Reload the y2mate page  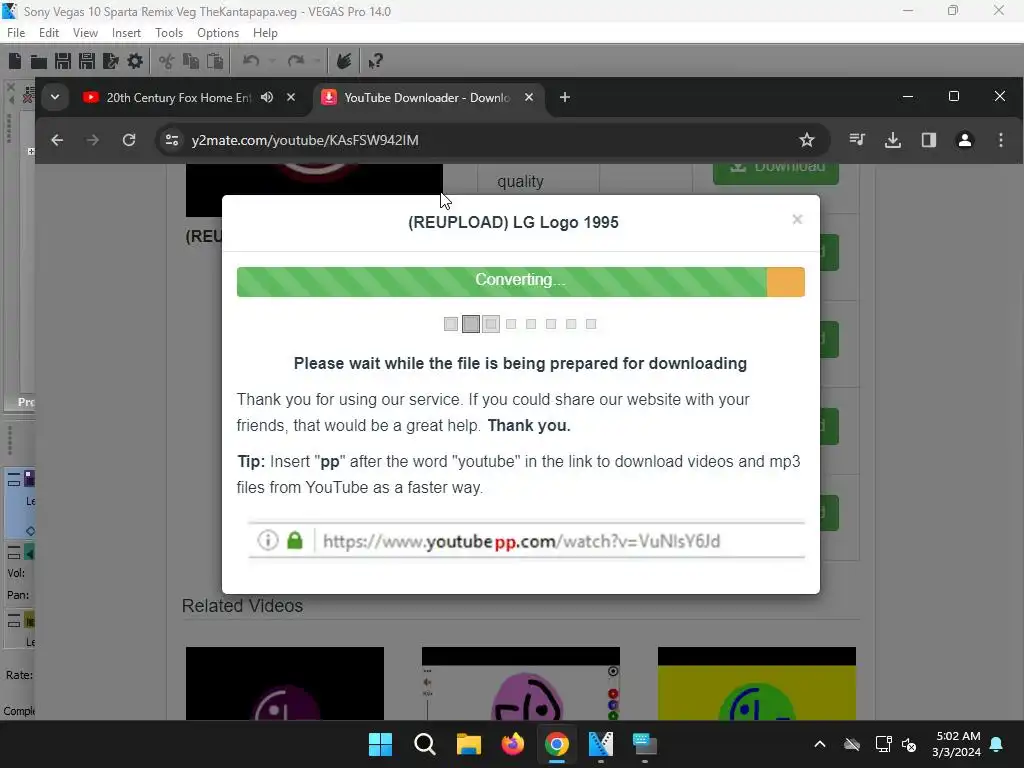point(129,140)
